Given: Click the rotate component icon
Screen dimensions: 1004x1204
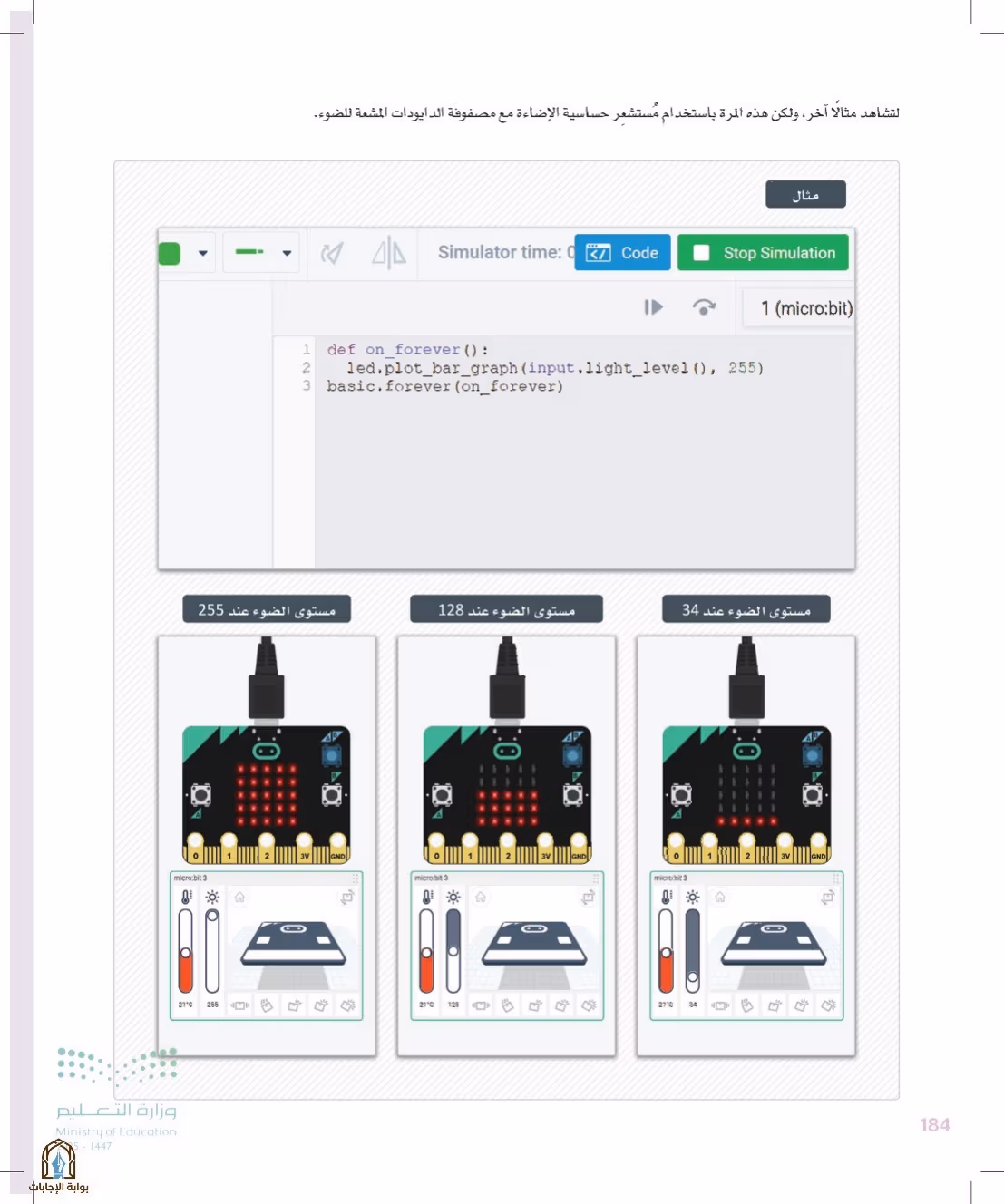Looking at the screenshot, I should tap(333, 253).
